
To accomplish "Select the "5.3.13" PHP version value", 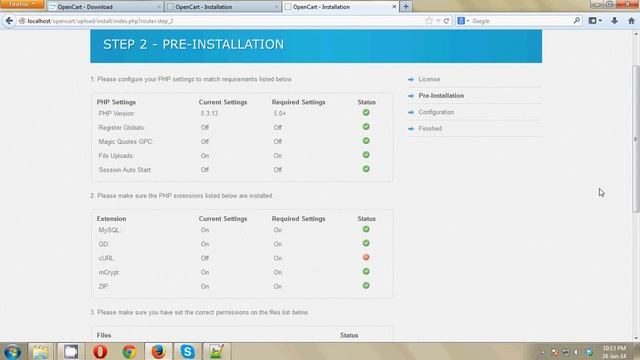I will (209, 113).
